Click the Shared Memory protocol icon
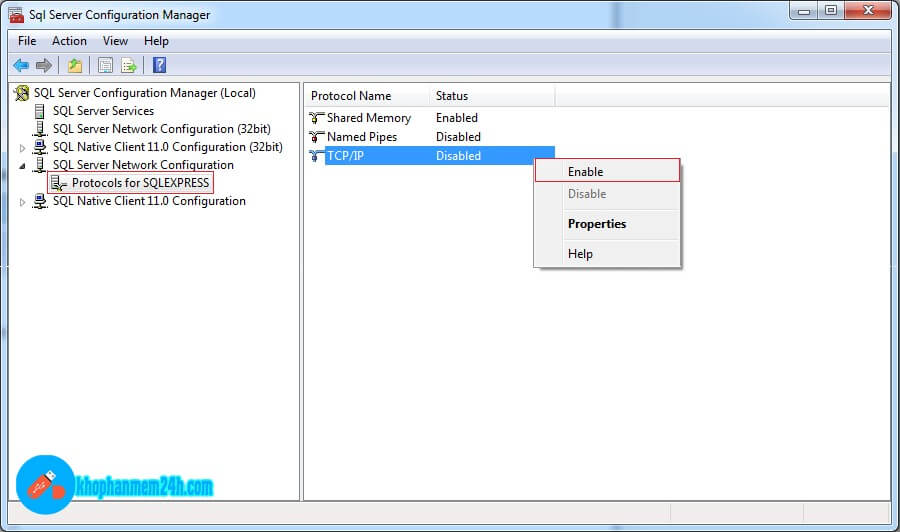The height and width of the screenshot is (532, 900). point(317,118)
